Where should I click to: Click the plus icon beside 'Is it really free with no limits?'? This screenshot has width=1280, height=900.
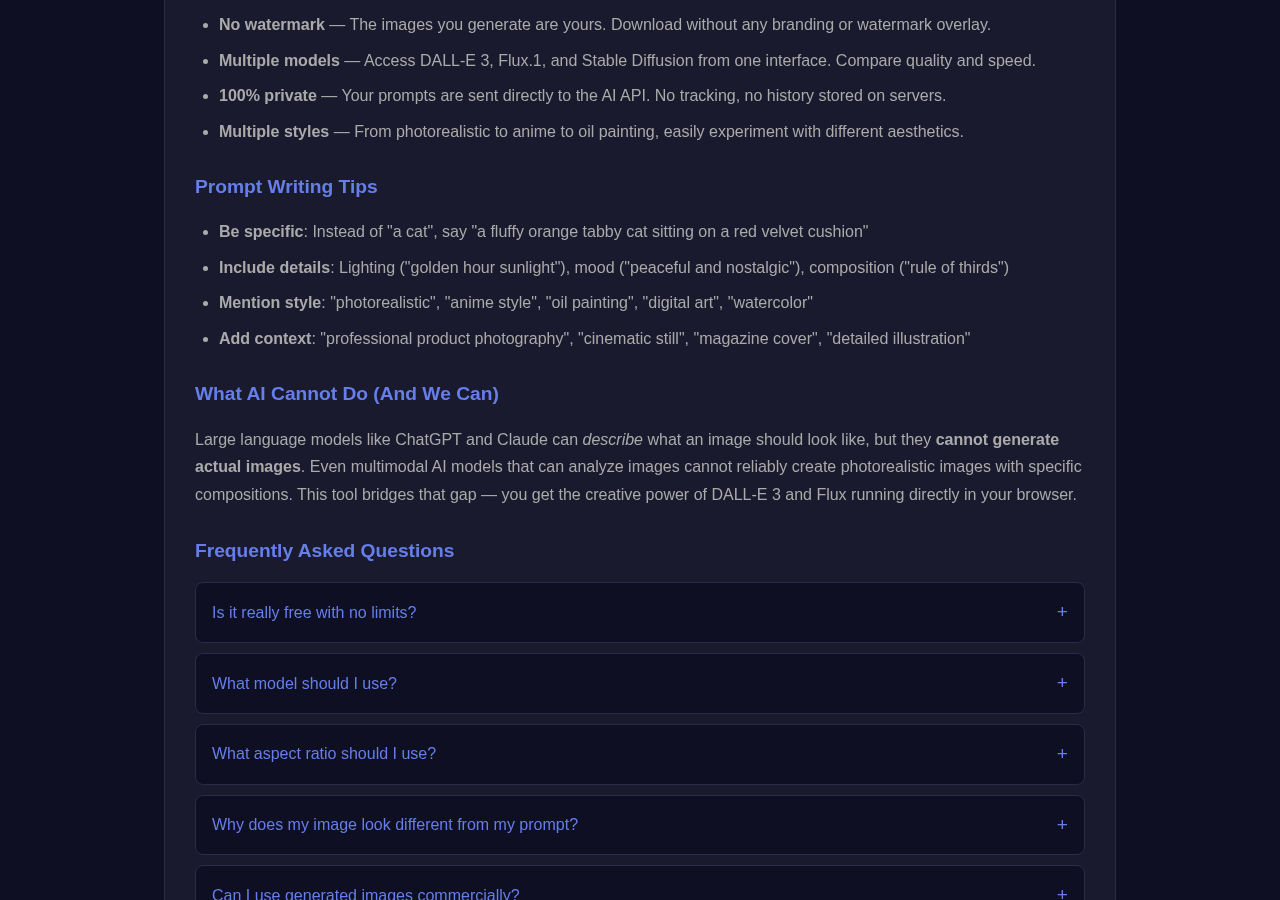(1062, 612)
